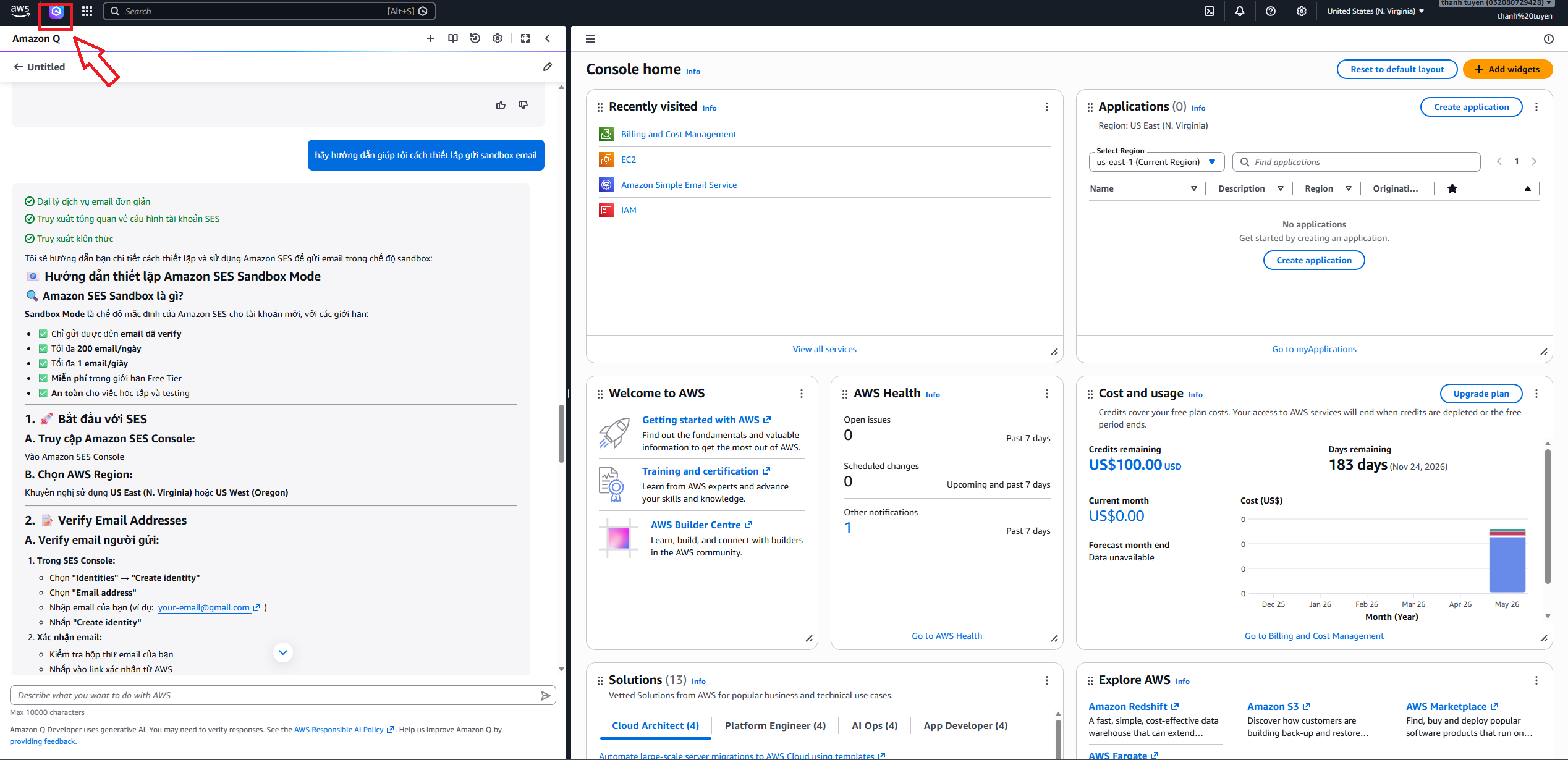Give thumbs up to the response
1568x760 pixels.
tap(501, 105)
